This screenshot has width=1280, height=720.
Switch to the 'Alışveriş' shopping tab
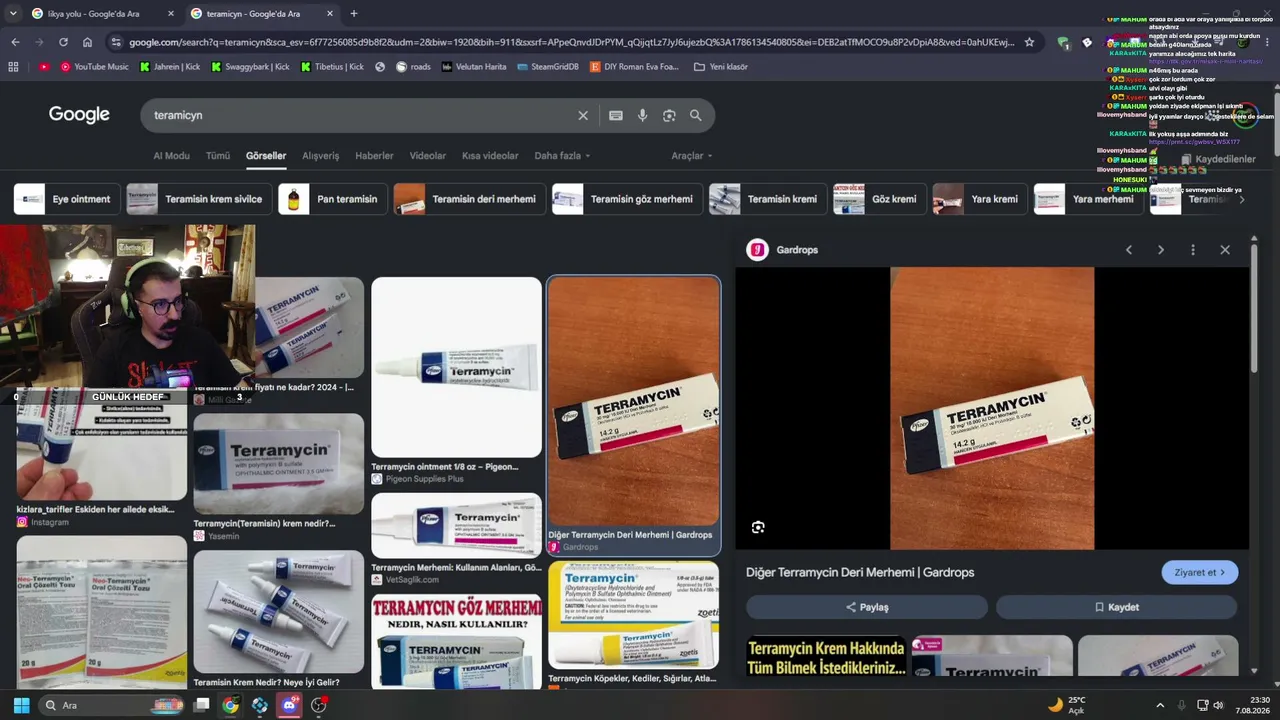[x=321, y=156]
